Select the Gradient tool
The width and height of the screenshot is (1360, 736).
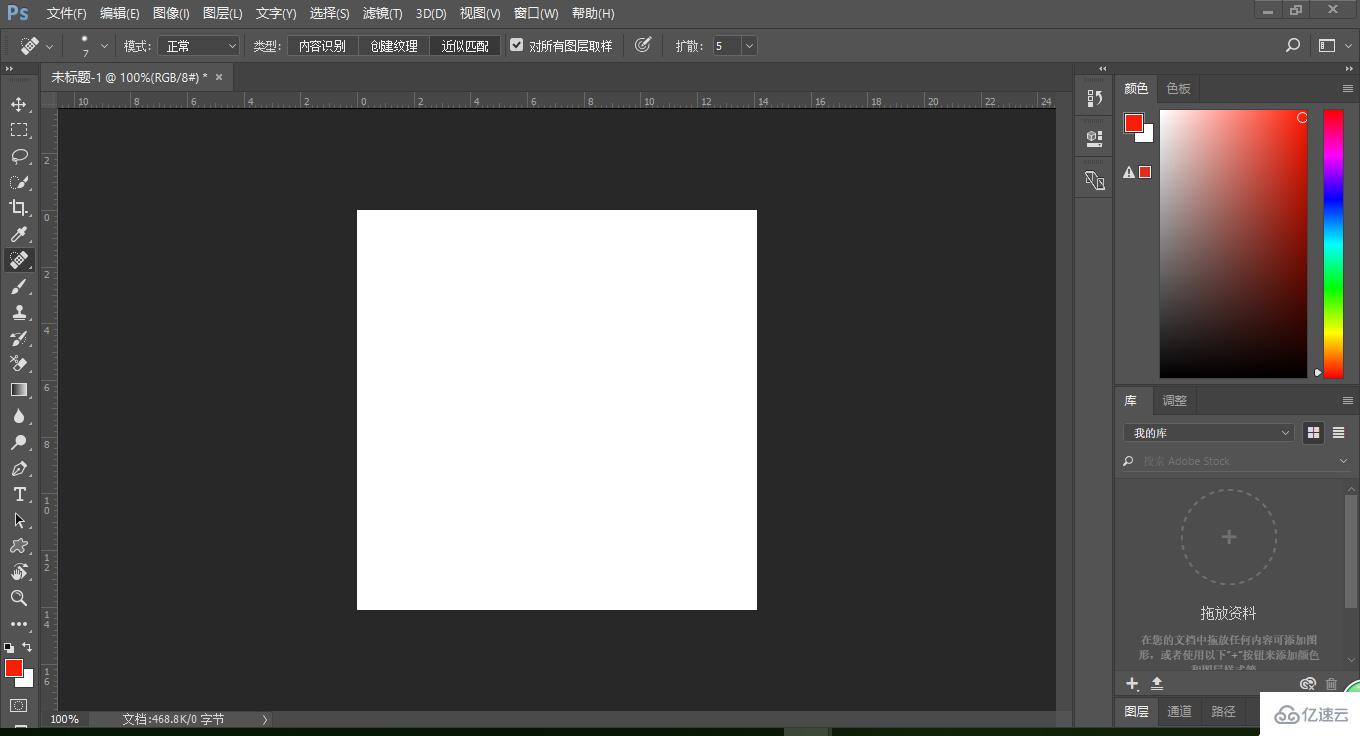(19, 390)
